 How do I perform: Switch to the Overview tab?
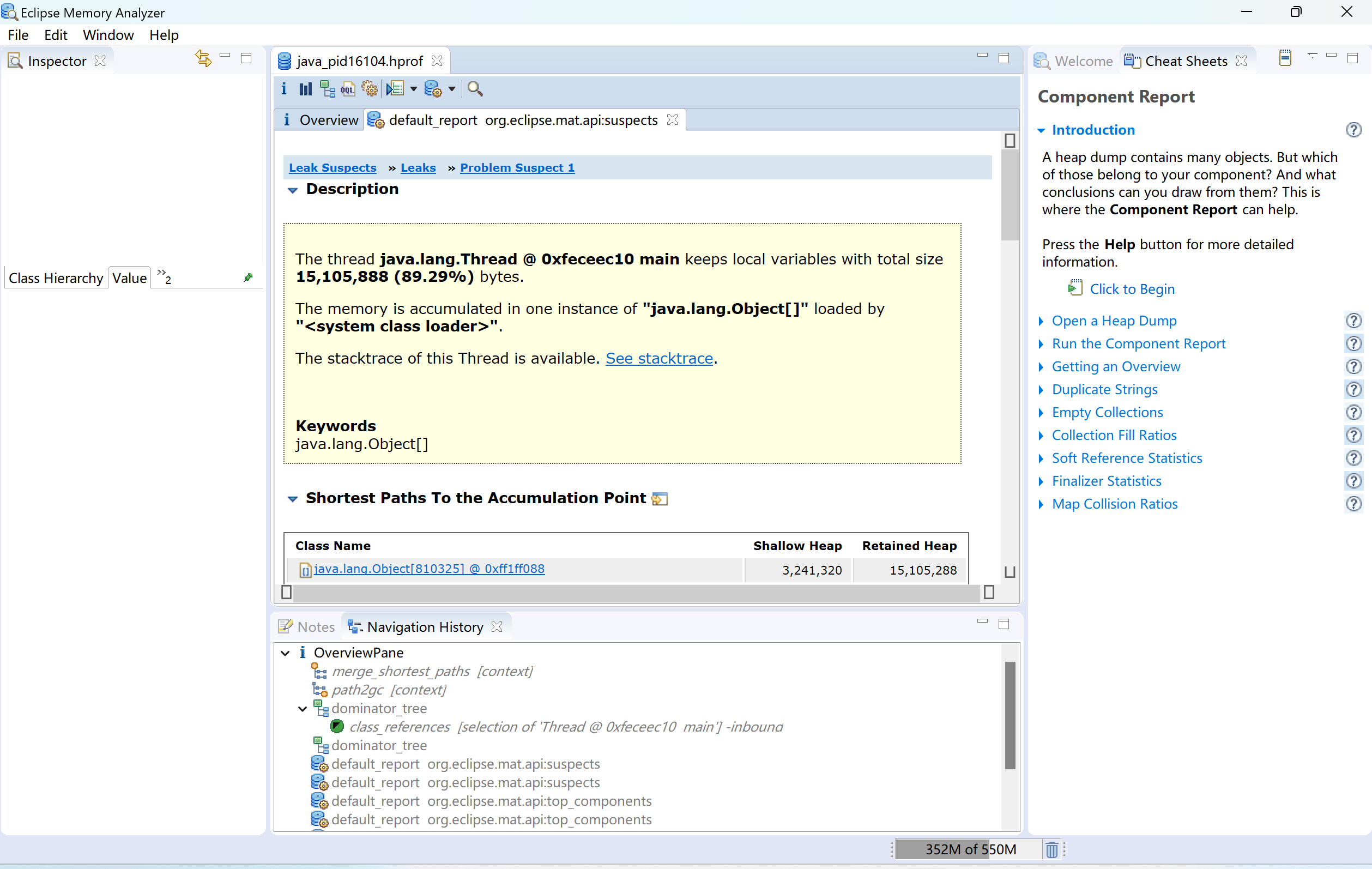pos(321,120)
